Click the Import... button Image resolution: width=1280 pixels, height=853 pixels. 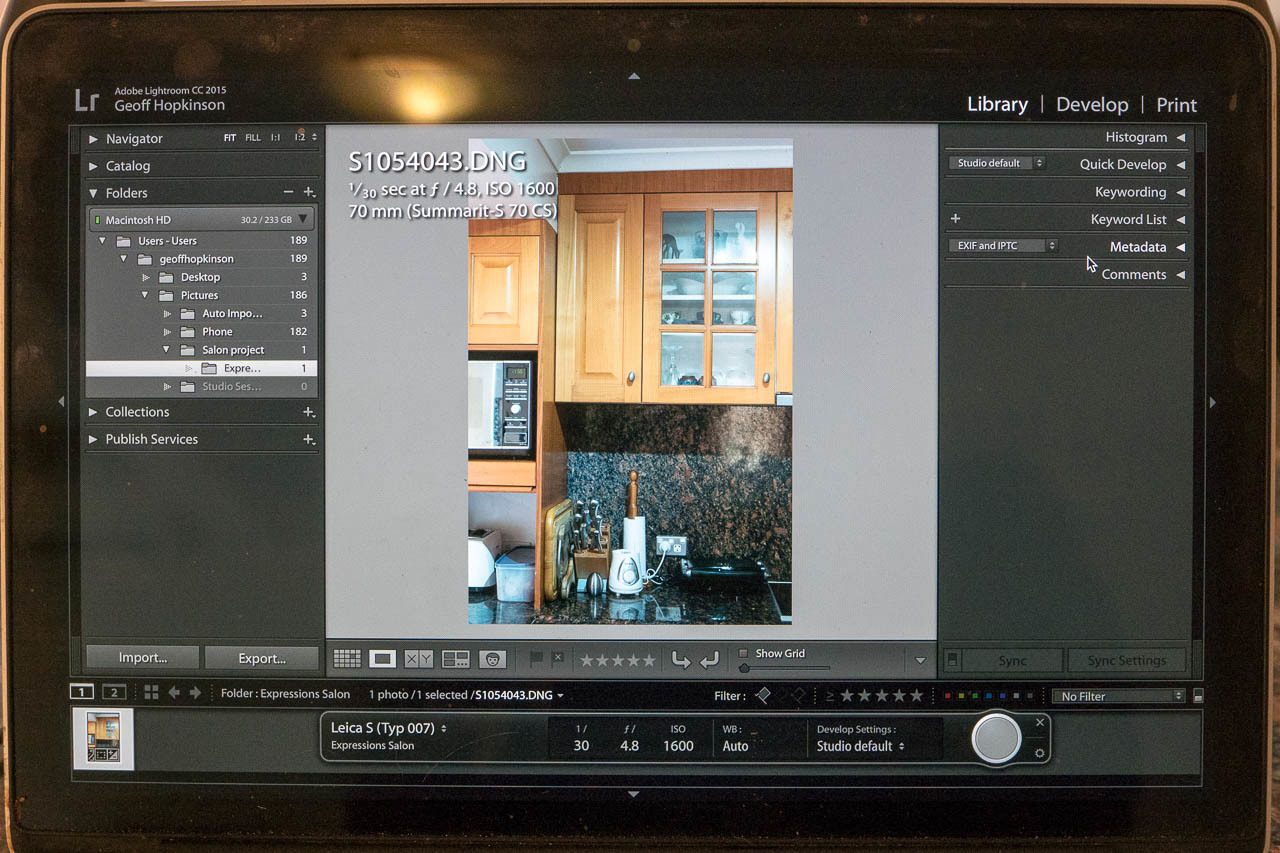point(143,658)
